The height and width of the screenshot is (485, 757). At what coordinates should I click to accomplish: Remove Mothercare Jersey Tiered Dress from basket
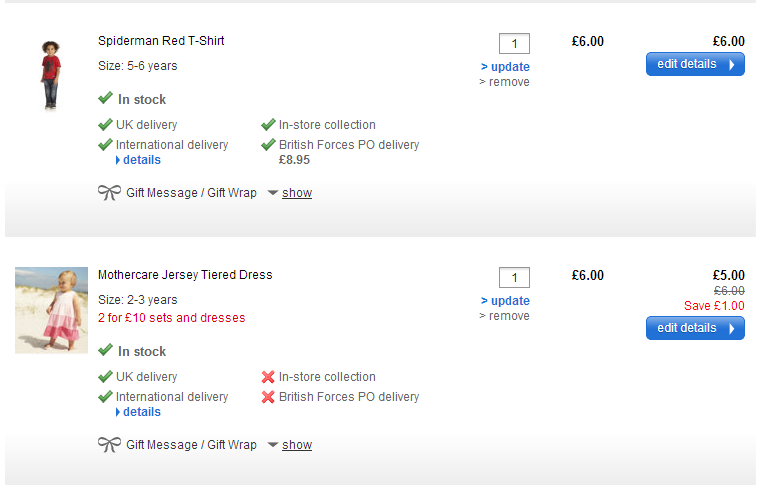504,316
